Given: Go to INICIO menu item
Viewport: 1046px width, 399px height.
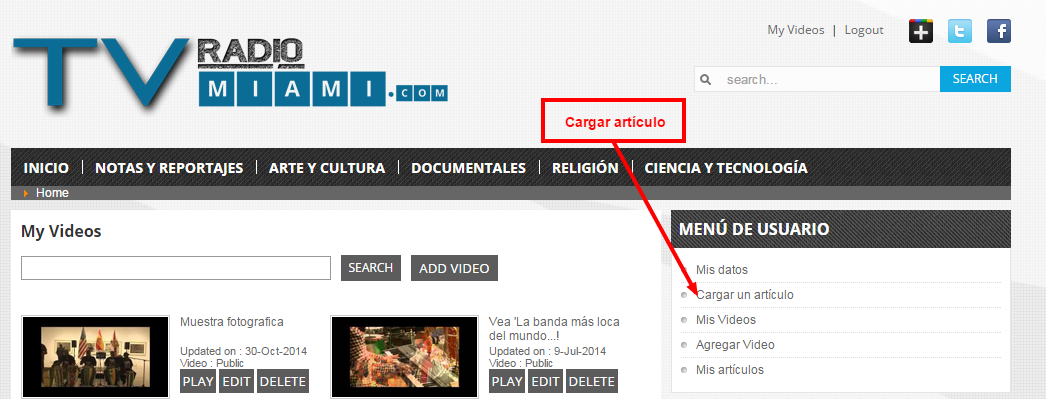Looking at the screenshot, I should pyautogui.click(x=46, y=168).
